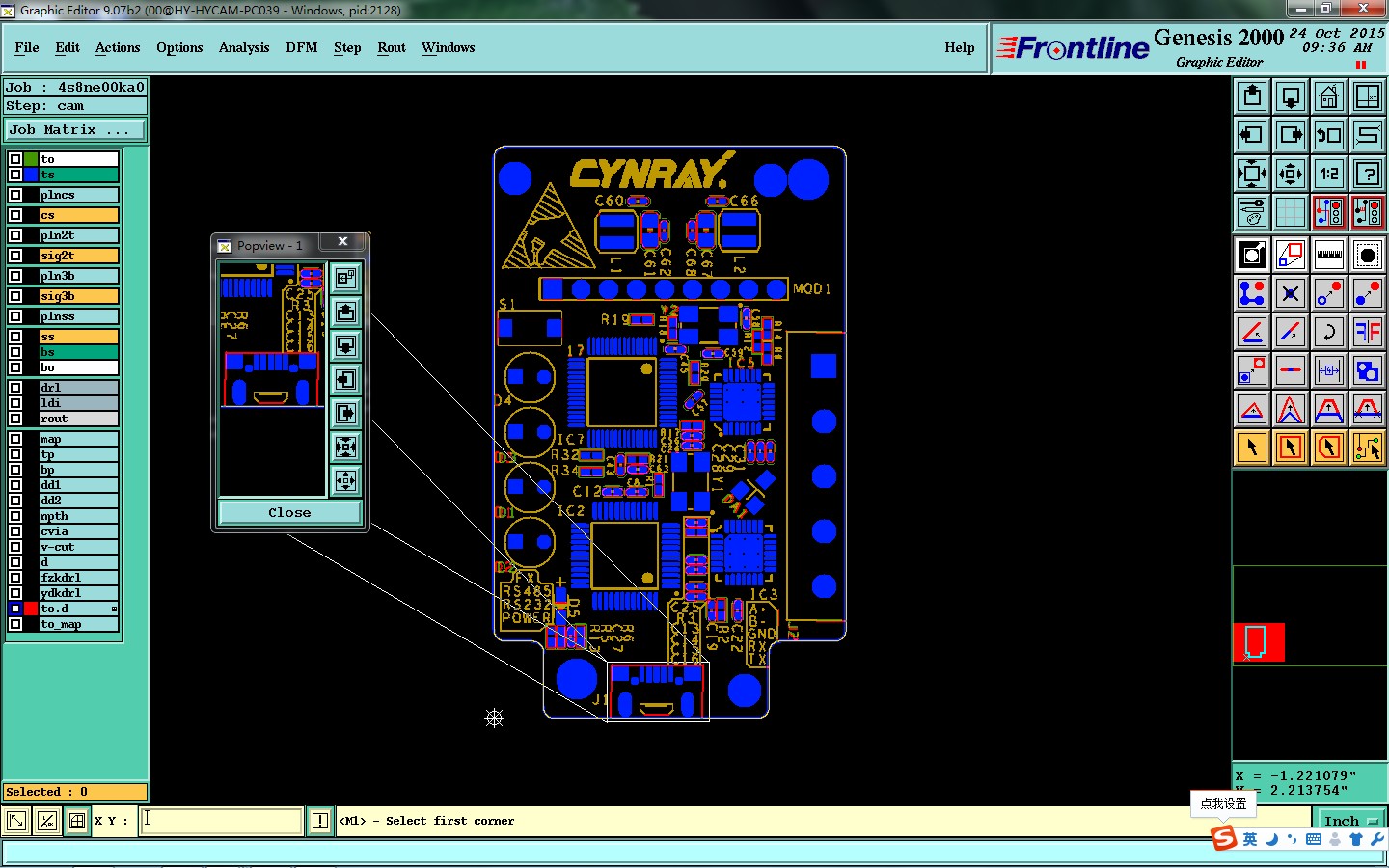Open the wrench and palette settings icon

tap(1252, 212)
